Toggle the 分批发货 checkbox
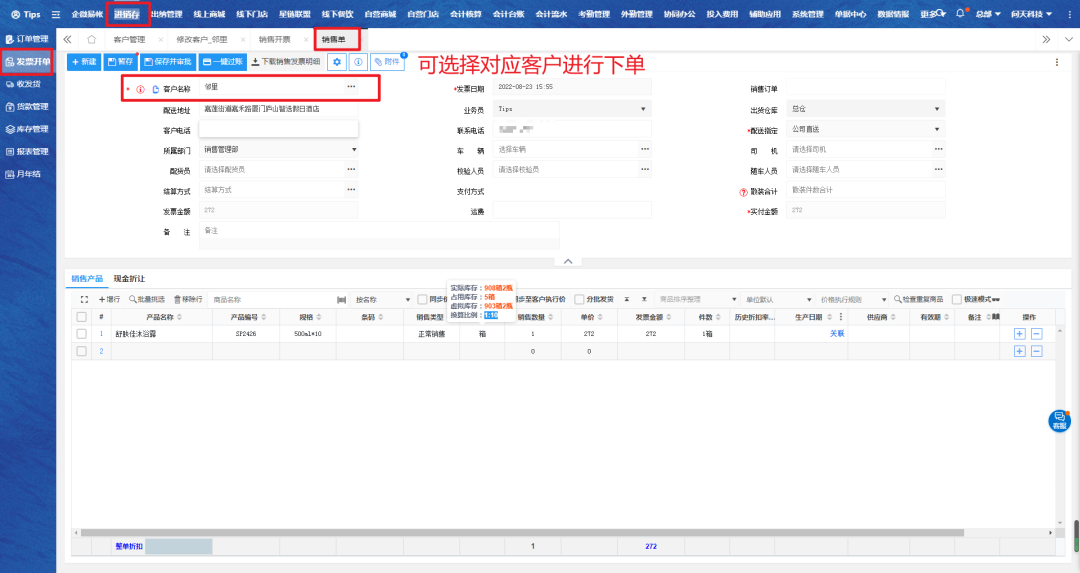The image size is (1080, 573). point(580,299)
